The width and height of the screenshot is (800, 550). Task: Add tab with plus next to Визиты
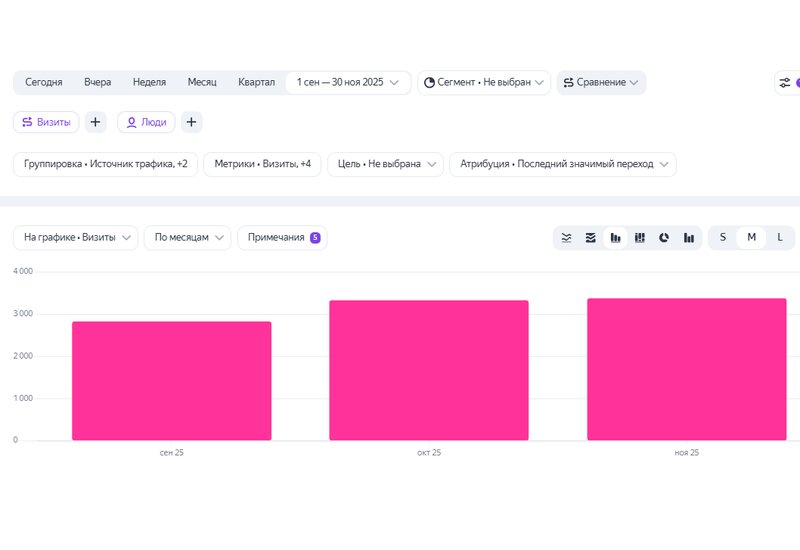click(95, 122)
